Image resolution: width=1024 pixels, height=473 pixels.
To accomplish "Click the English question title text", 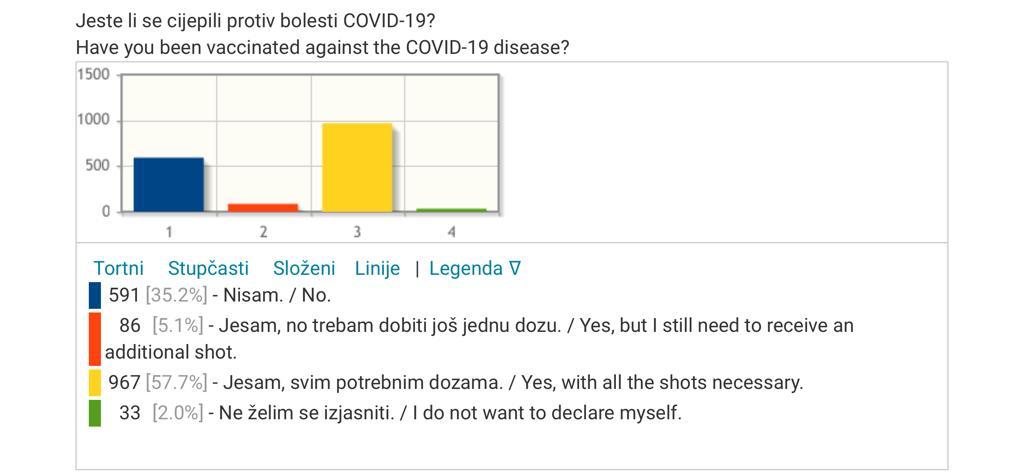I will [323, 48].
